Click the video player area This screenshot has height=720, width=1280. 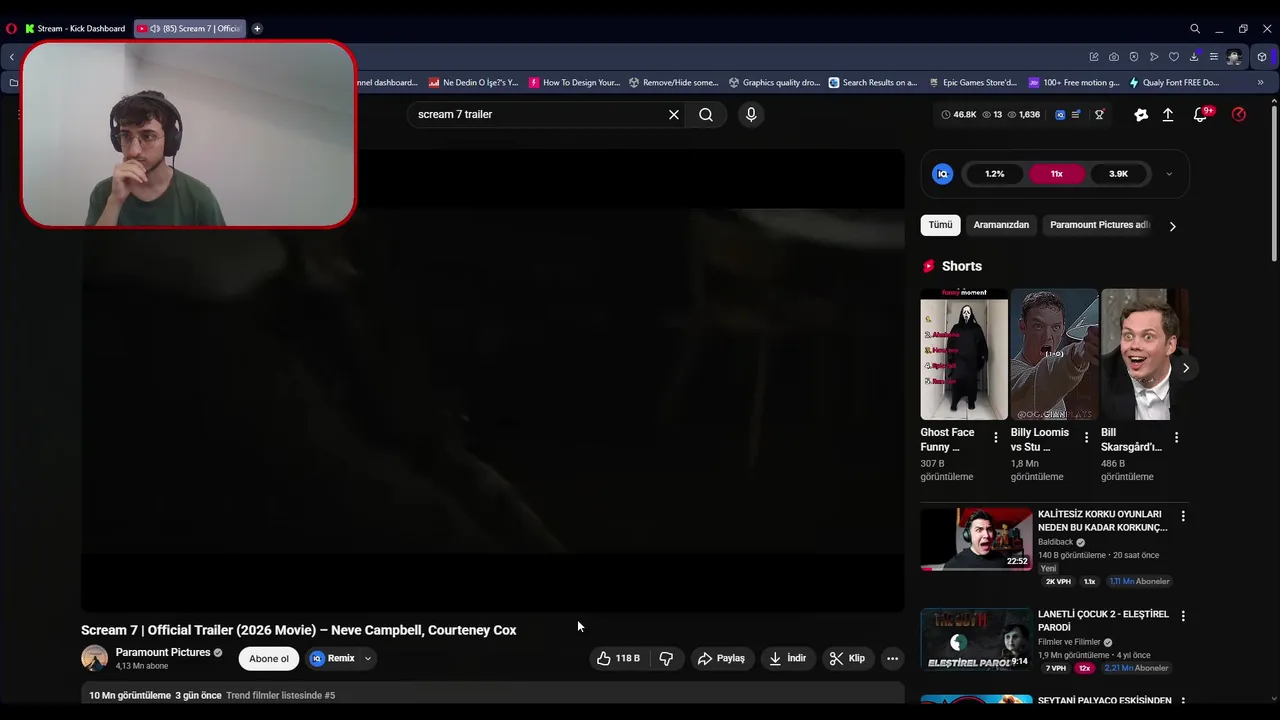click(493, 381)
